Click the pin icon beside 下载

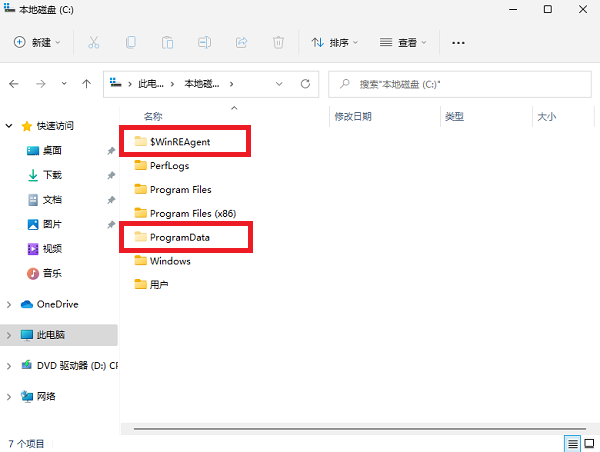[x=111, y=175]
